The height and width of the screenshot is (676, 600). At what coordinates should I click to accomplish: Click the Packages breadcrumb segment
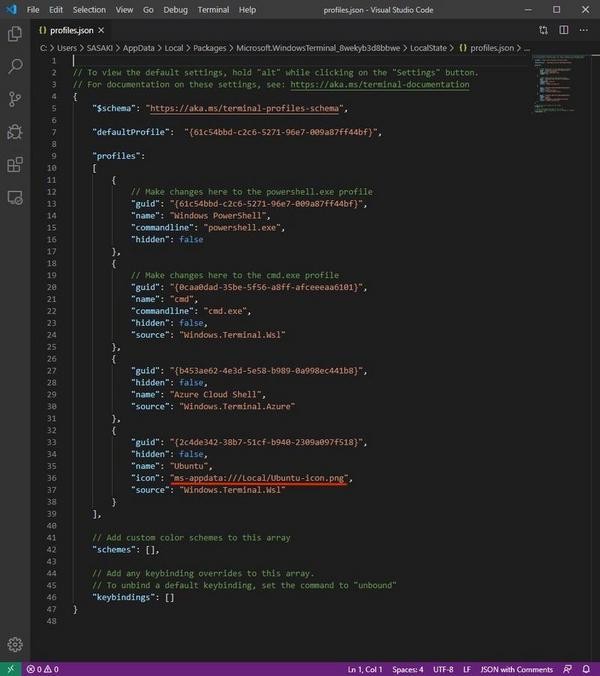(x=209, y=48)
